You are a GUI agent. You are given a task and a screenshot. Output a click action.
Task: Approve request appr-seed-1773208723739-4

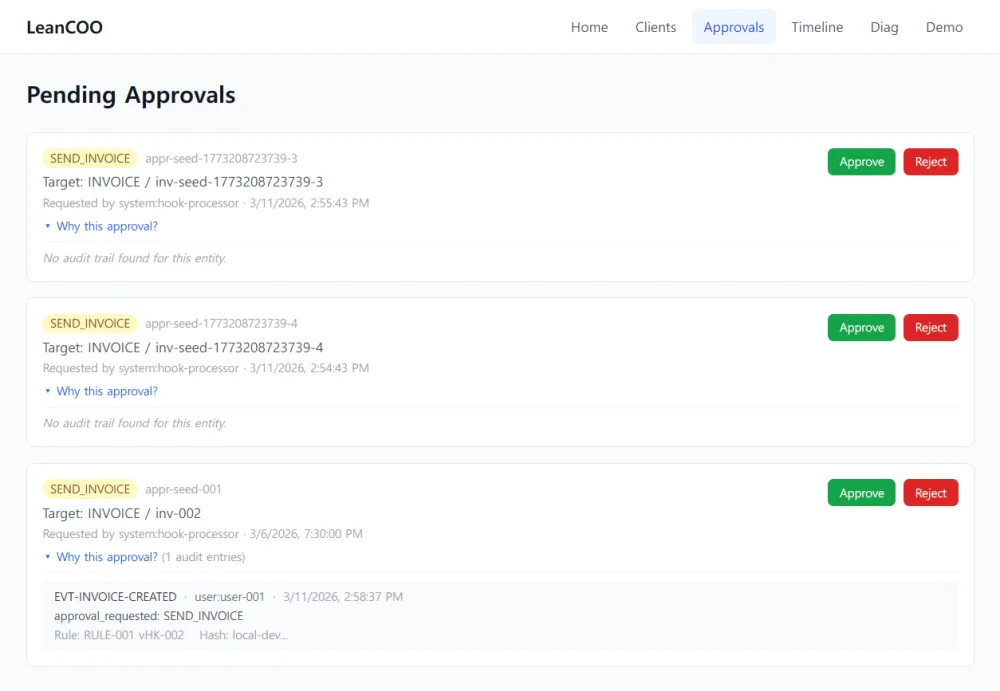(861, 327)
